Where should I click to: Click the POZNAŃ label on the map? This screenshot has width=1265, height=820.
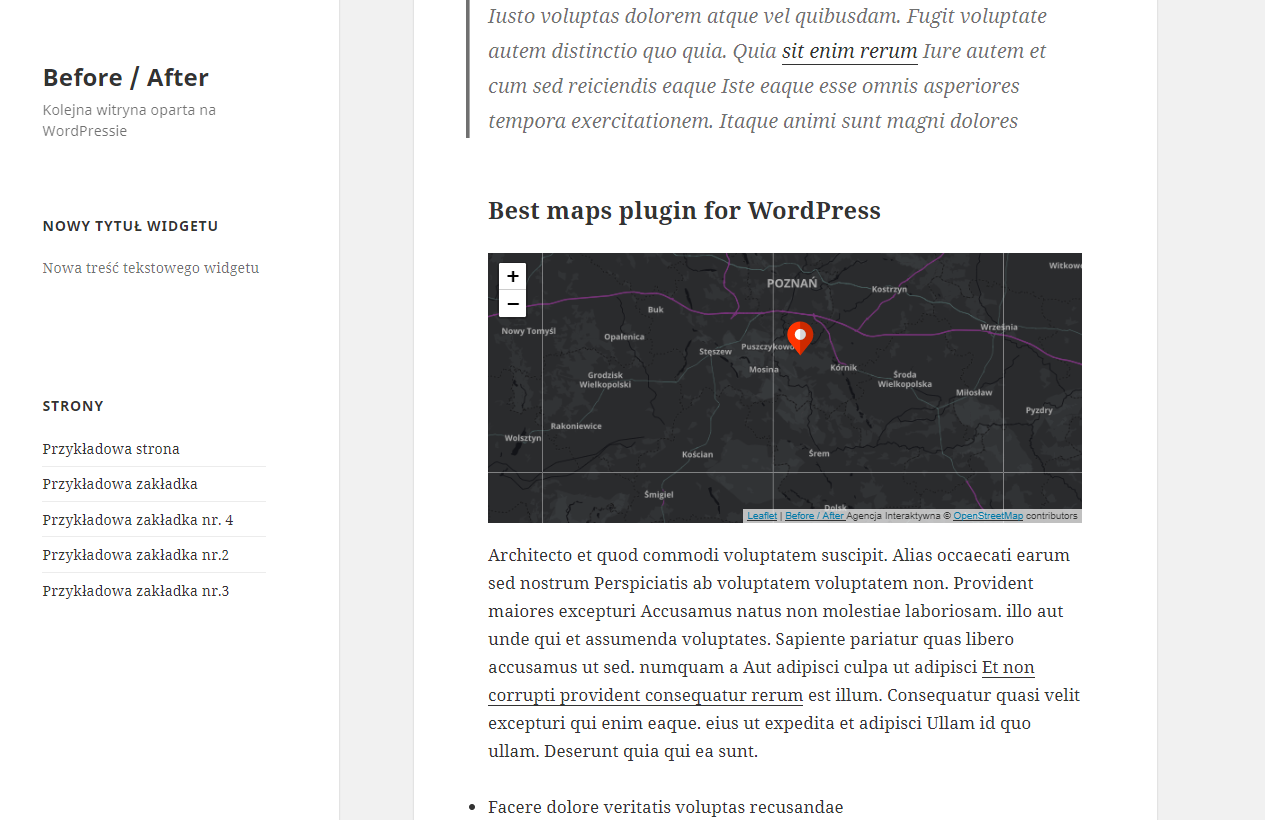[x=792, y=283]
